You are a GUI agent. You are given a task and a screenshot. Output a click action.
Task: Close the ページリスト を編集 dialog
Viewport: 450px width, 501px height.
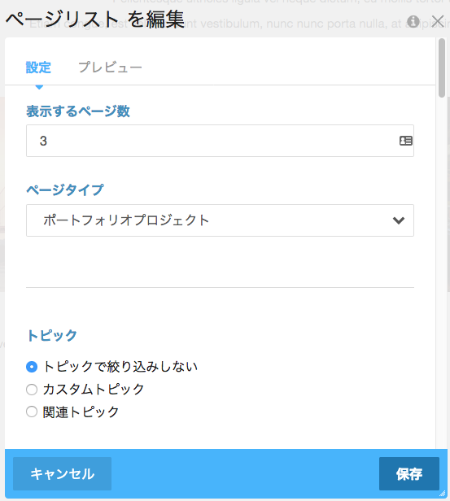438,21
